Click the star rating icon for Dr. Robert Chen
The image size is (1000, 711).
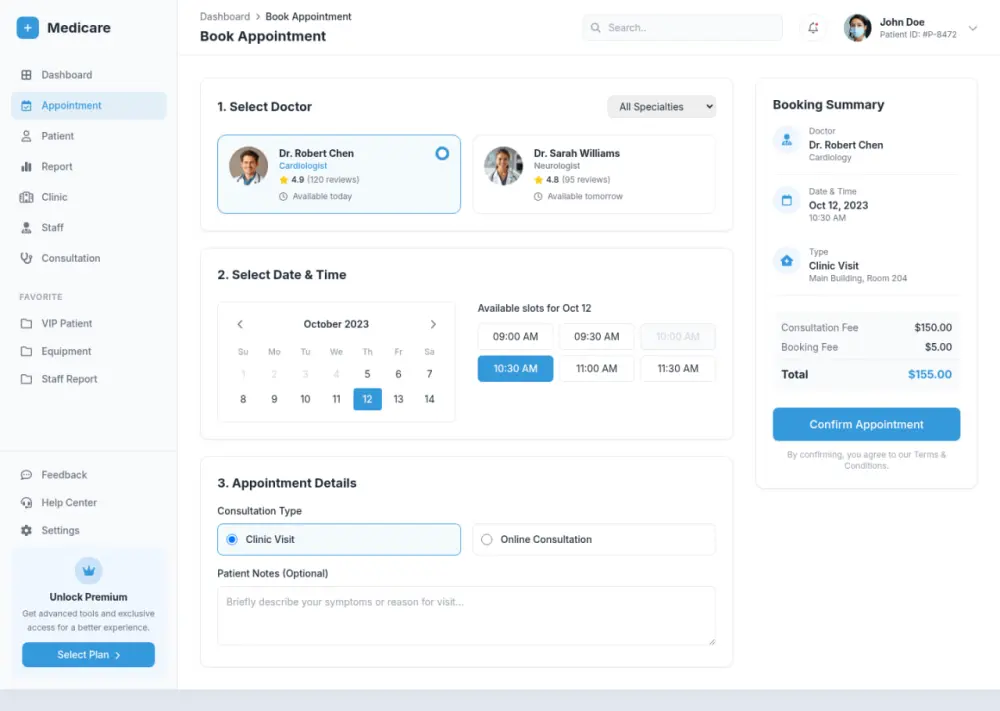point(284,180)
